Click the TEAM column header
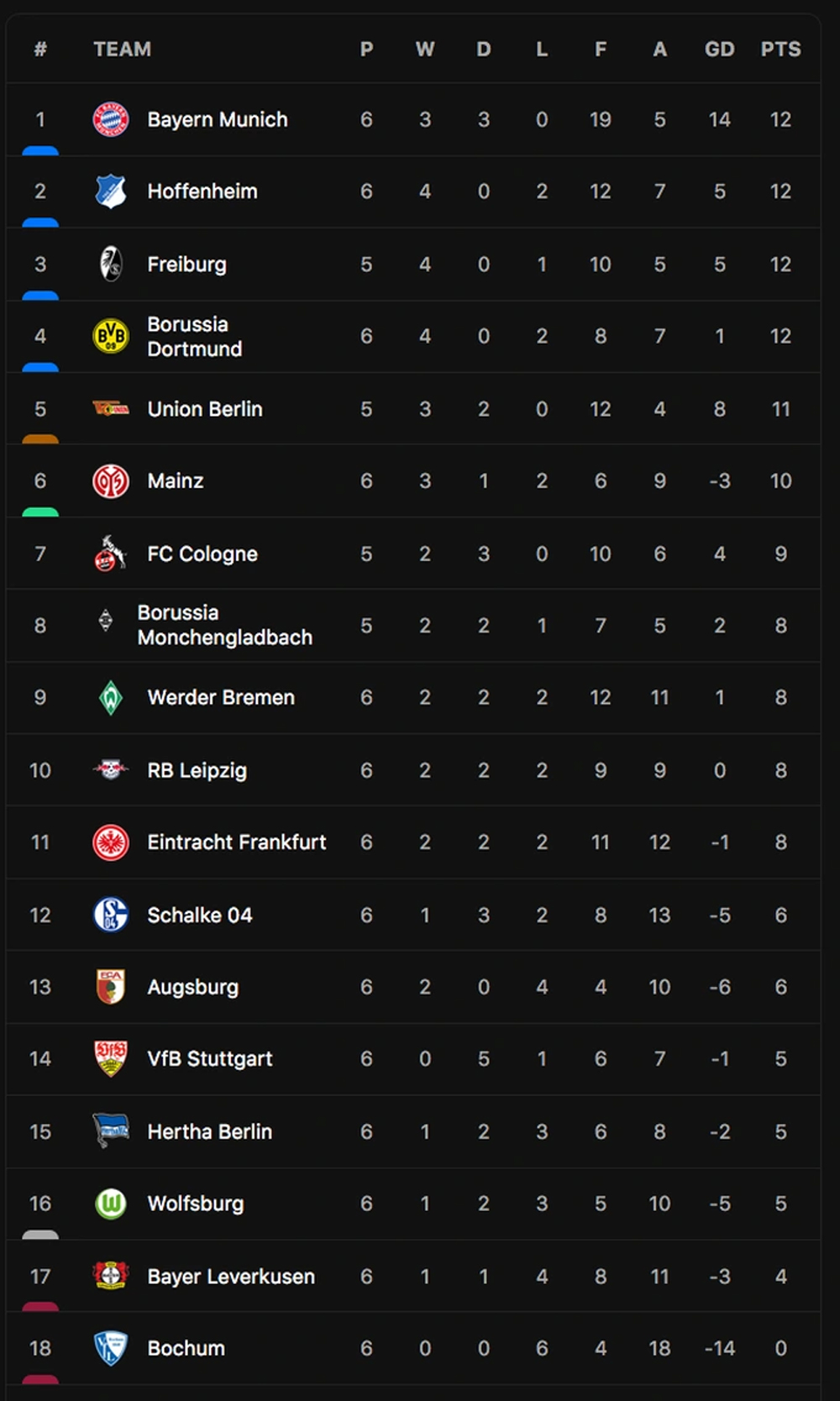Image resolution: width=840 pixels, height=1401 pixels. point(123,50)
